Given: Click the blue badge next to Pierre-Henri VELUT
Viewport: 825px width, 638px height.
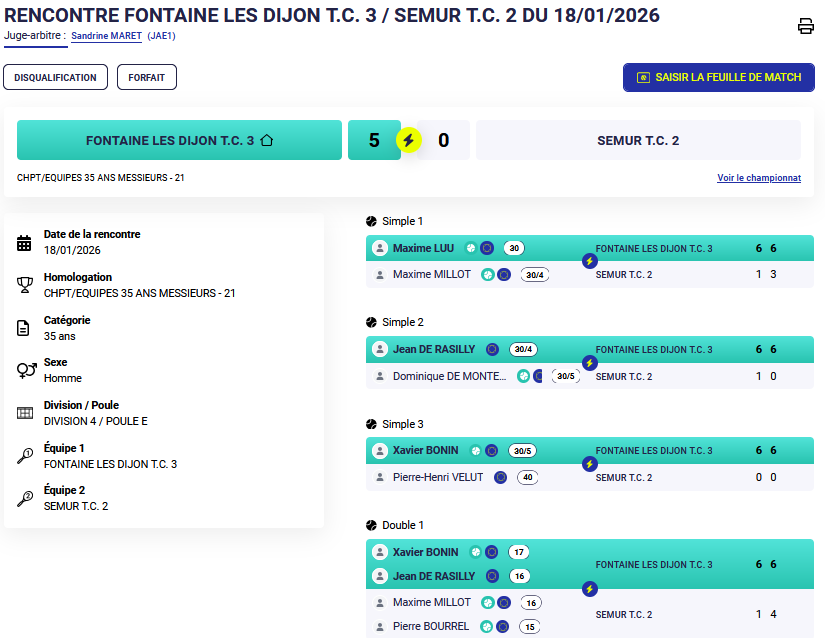Looking at the screenshot, I should (500, 478).
